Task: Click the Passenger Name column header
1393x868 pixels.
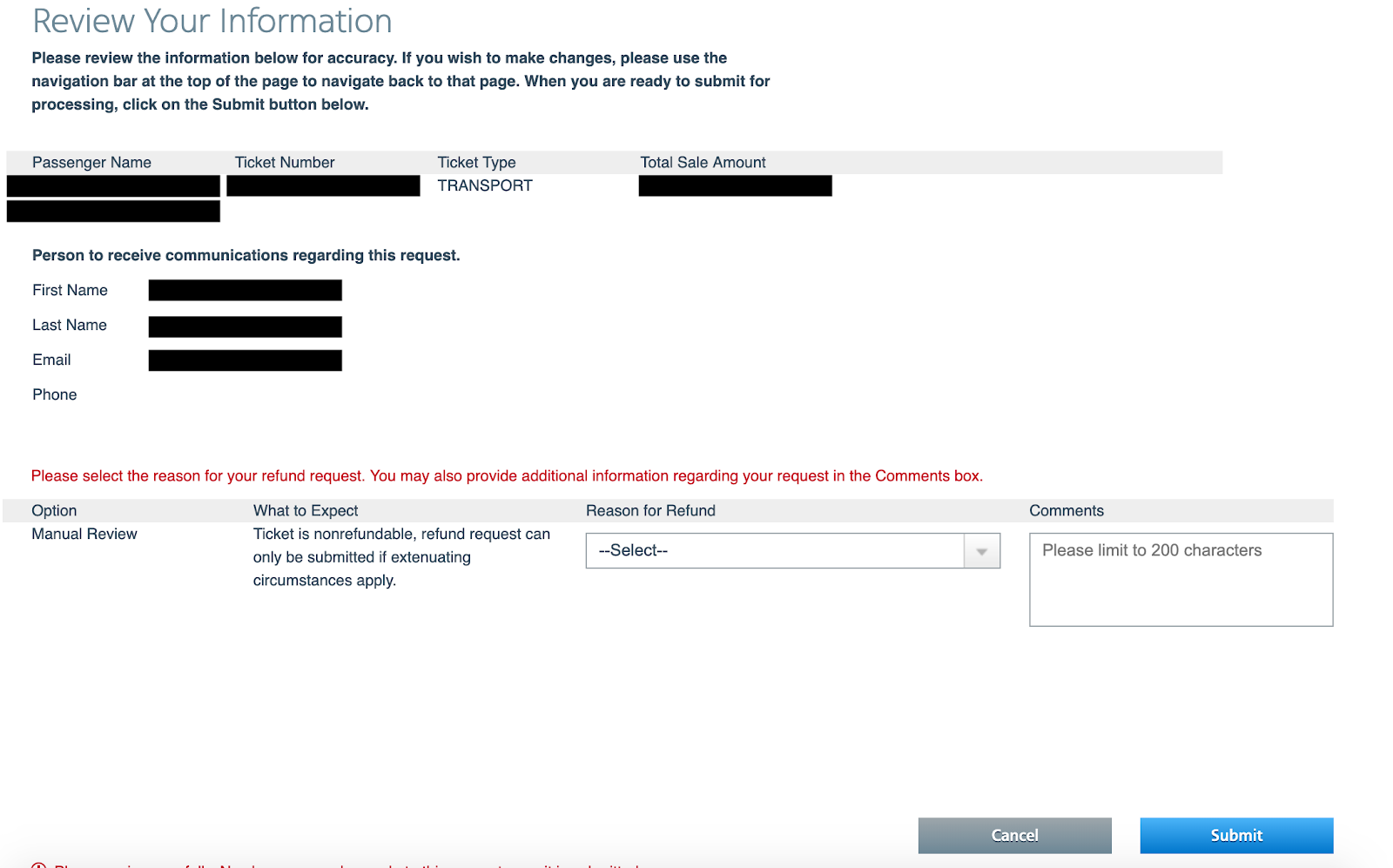Action: [91, 163]
